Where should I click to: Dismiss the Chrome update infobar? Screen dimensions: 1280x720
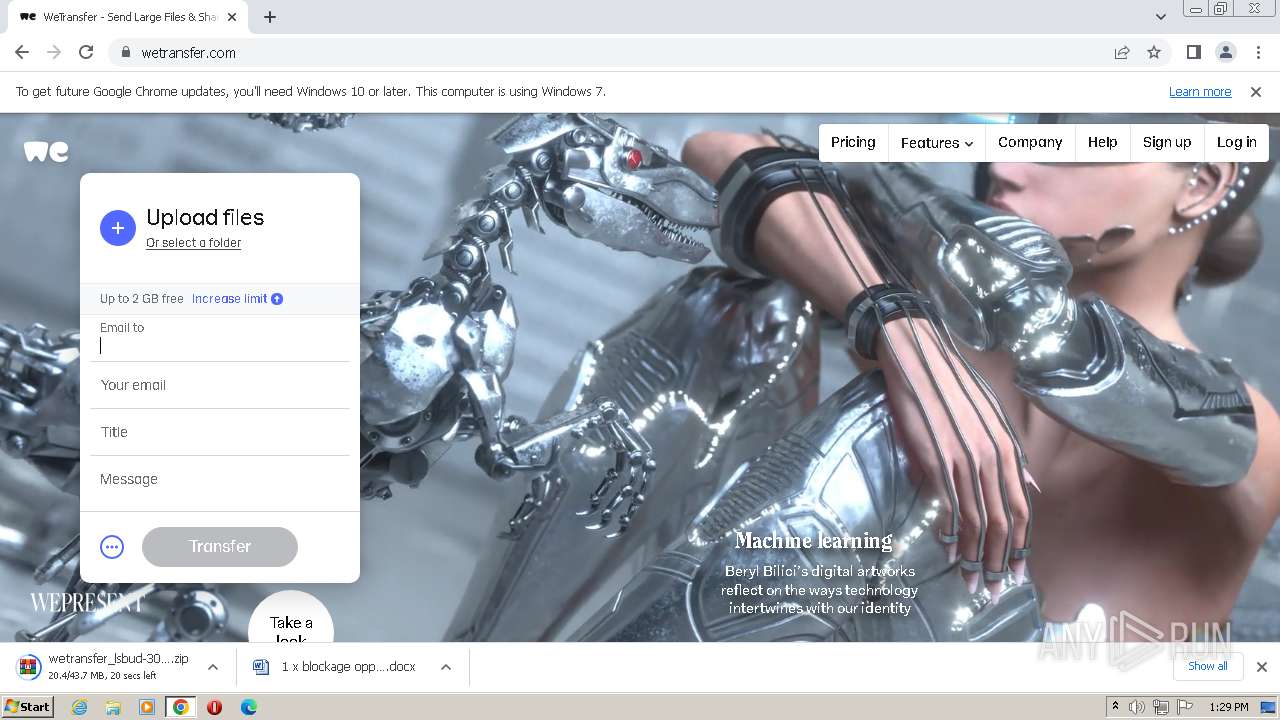[1256, 92]
